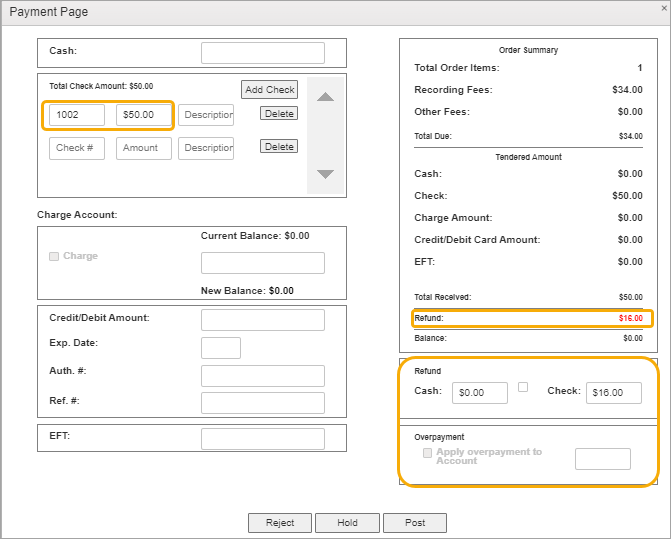This screenshot has width=671, height=539.
Task: Focus the Credit/Debit Amount field
Action: tap(263, 320)
